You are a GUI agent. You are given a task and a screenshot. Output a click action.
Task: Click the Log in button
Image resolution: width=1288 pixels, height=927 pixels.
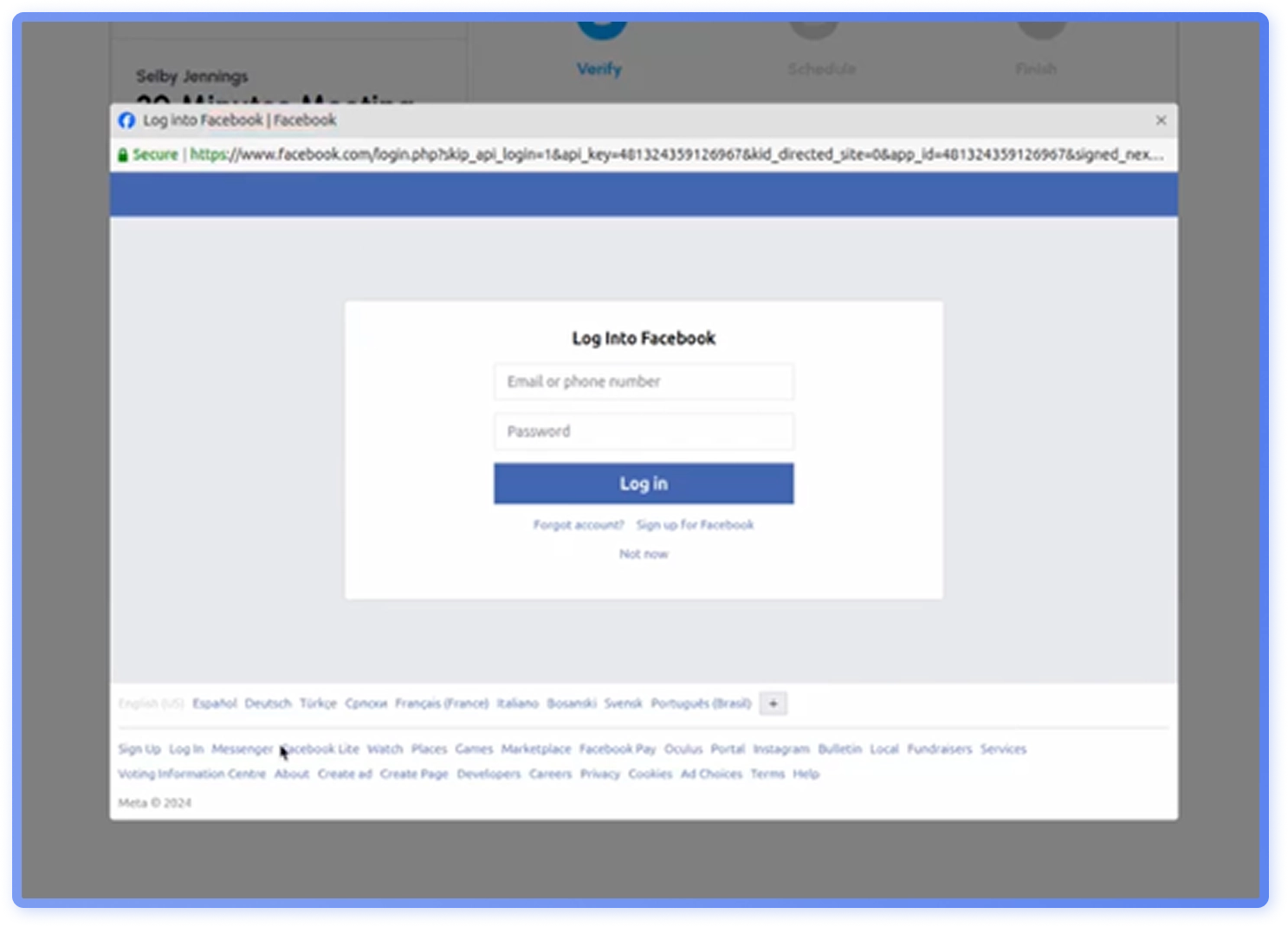click(643, 483)
